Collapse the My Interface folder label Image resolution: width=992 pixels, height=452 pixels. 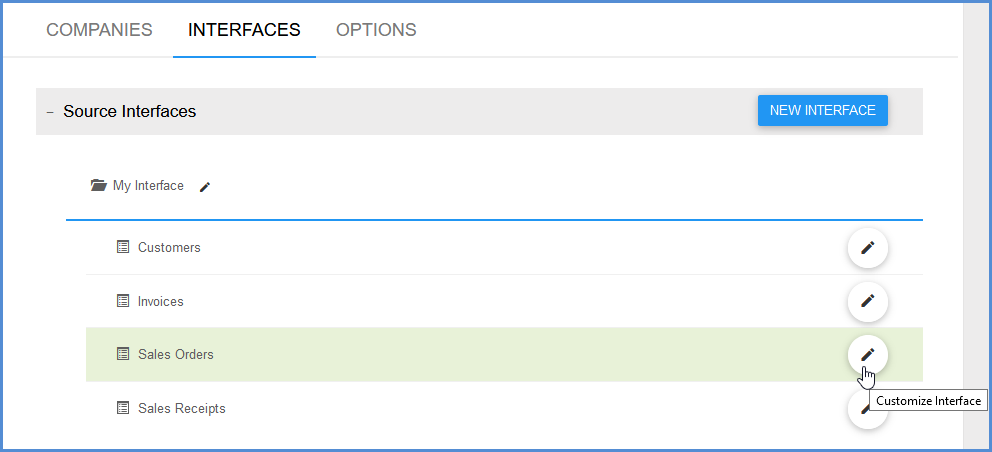[x=148, y=185]
